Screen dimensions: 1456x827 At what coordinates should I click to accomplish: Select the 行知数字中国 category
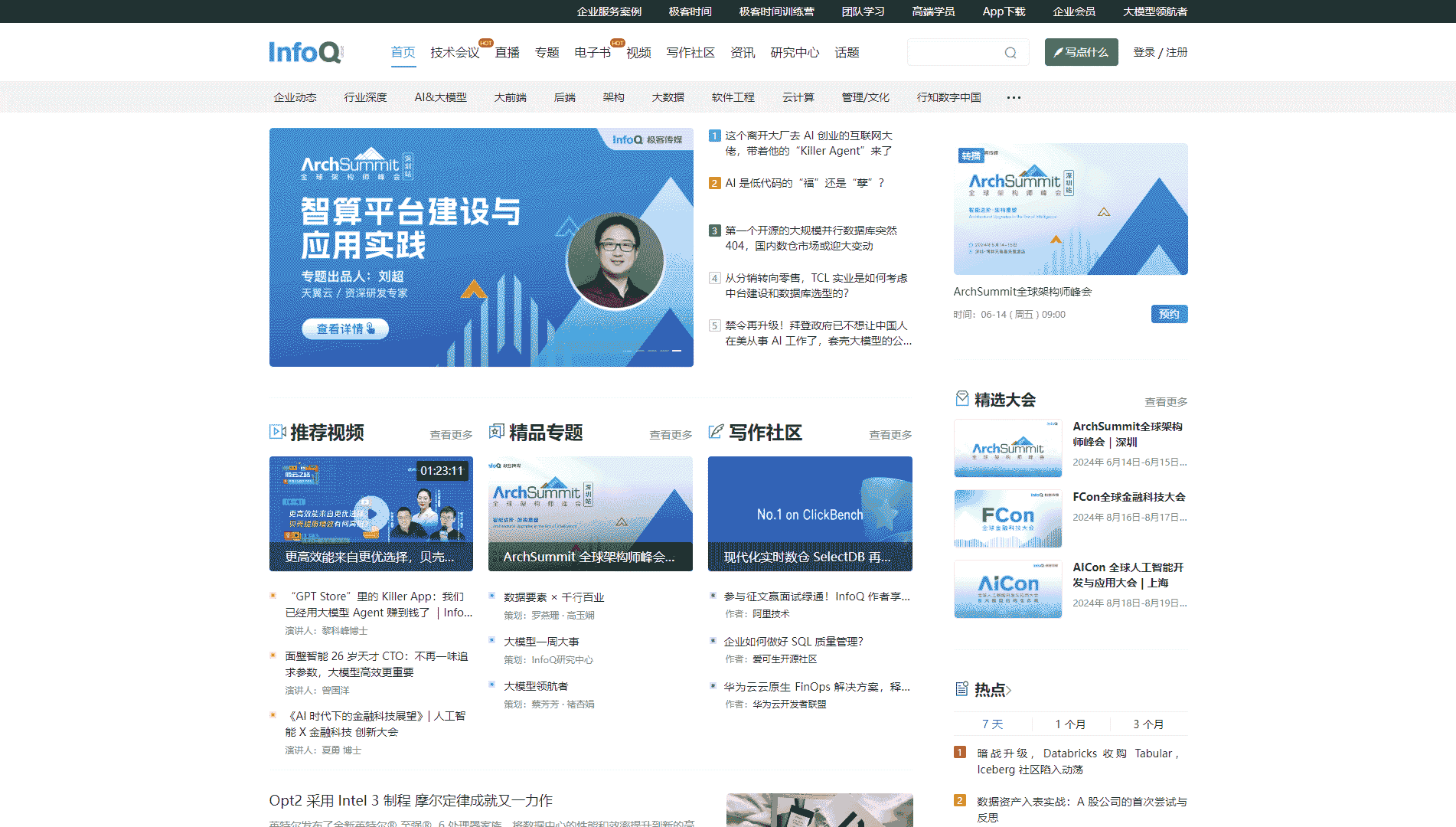(948, 97)
